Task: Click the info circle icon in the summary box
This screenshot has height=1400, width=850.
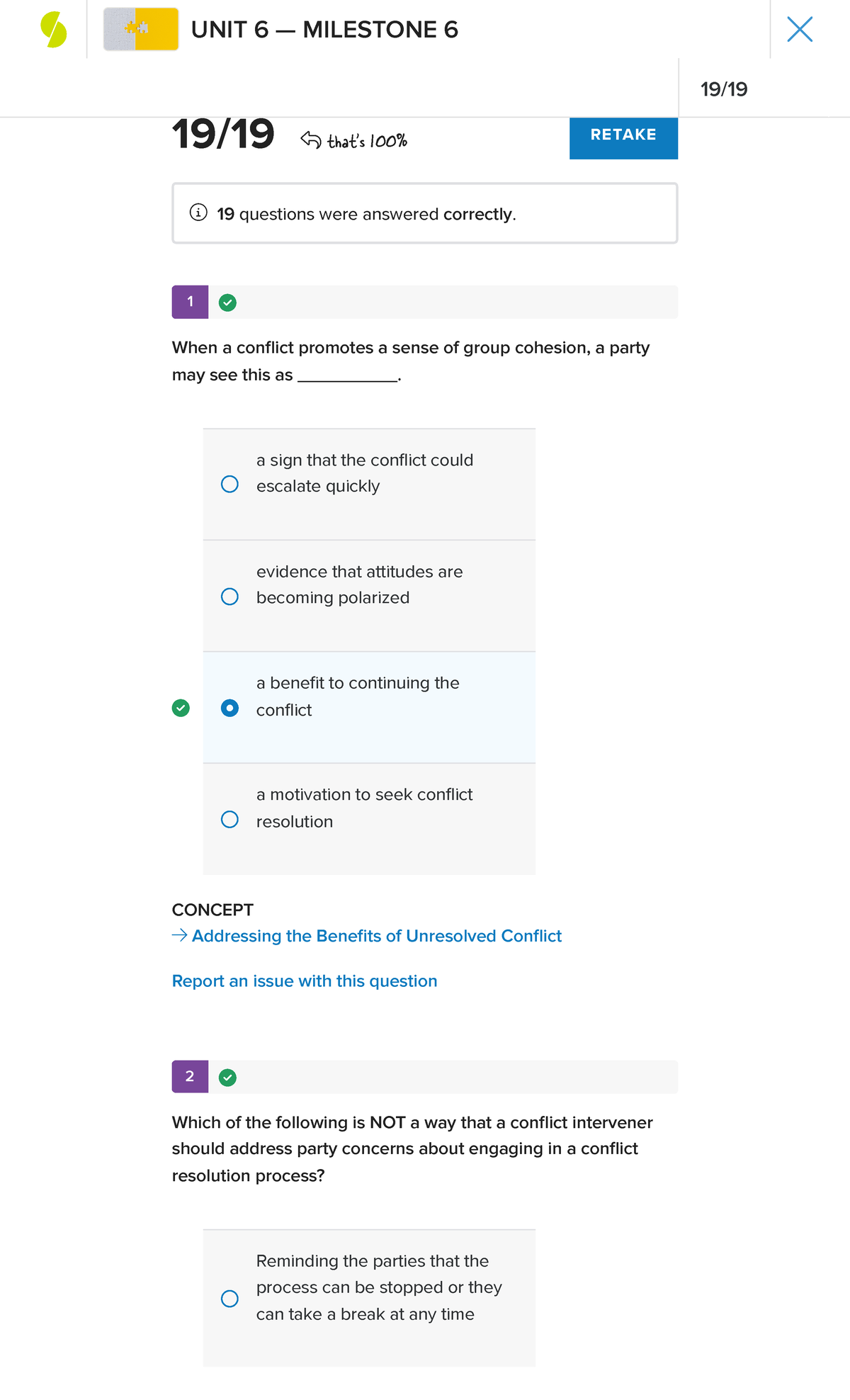Action: pos(198,212)
